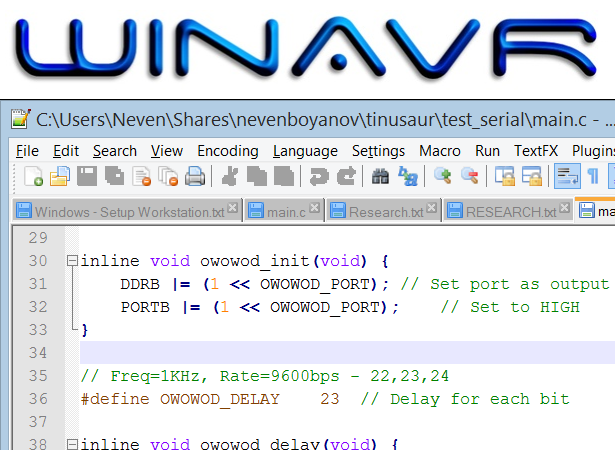Open Replace dialog from the toolbar
This screenshot has height=450, width=615.
408,176
